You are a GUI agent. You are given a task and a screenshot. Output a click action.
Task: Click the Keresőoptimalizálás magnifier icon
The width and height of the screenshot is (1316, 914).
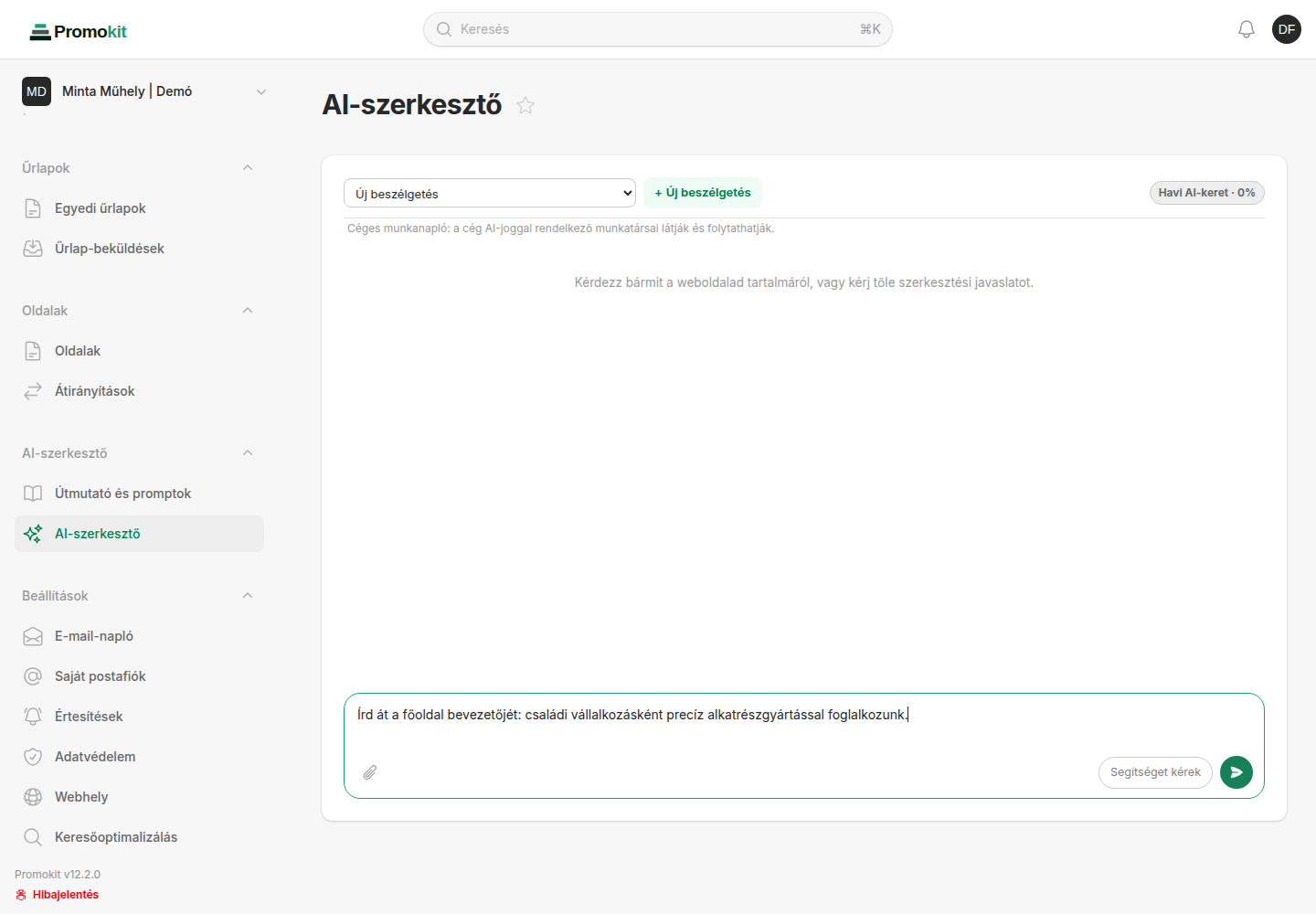coord(33,837)
